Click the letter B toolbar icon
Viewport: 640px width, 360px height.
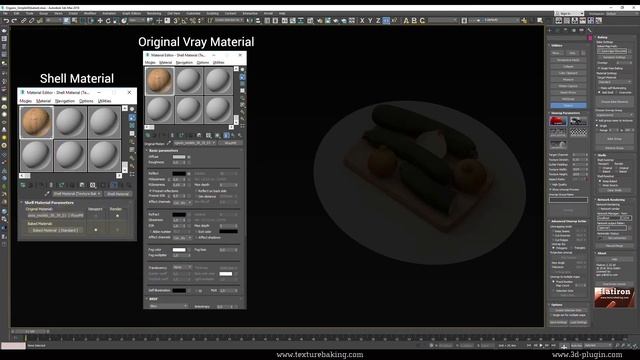coord(414,20)
